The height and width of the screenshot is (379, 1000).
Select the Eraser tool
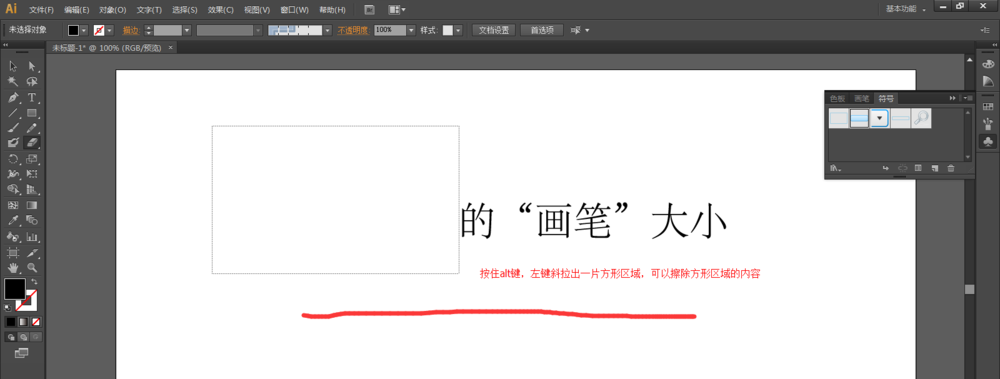click(x=32, y=142)
